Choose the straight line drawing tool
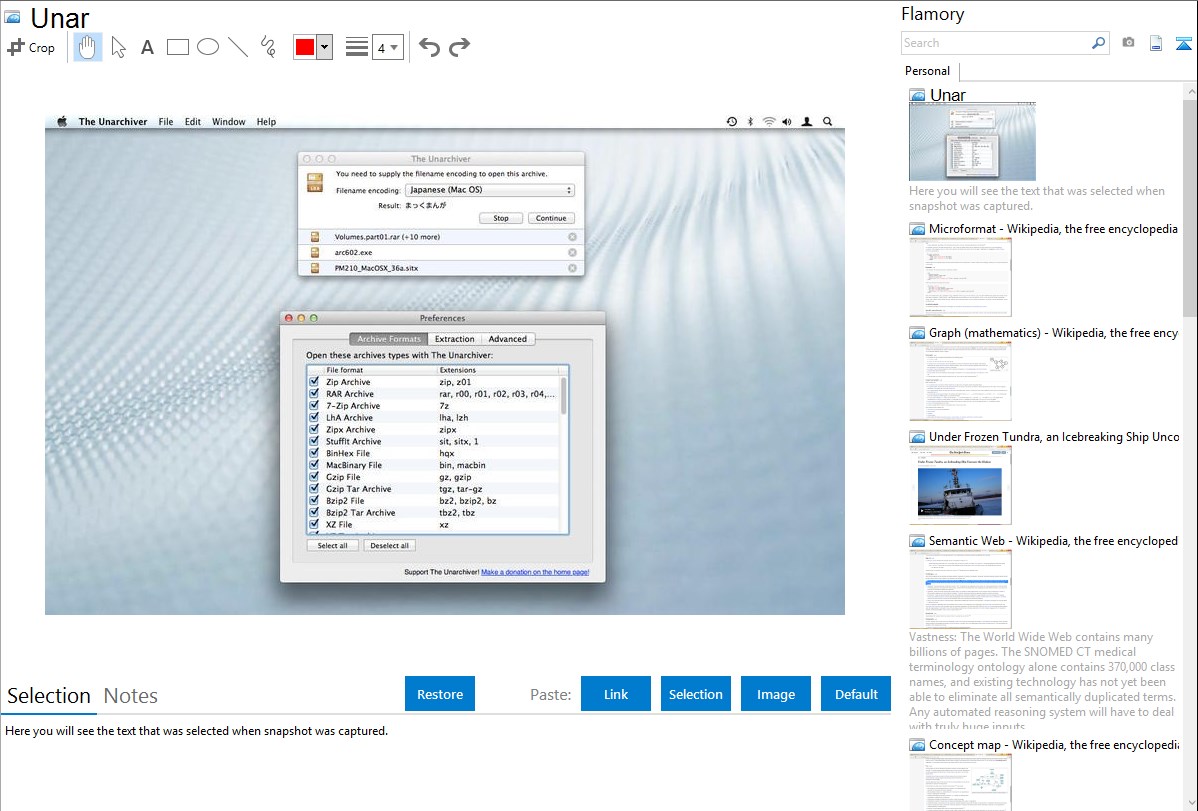The width and height of the screenshot is (1198, 811). tap(238, 47)
